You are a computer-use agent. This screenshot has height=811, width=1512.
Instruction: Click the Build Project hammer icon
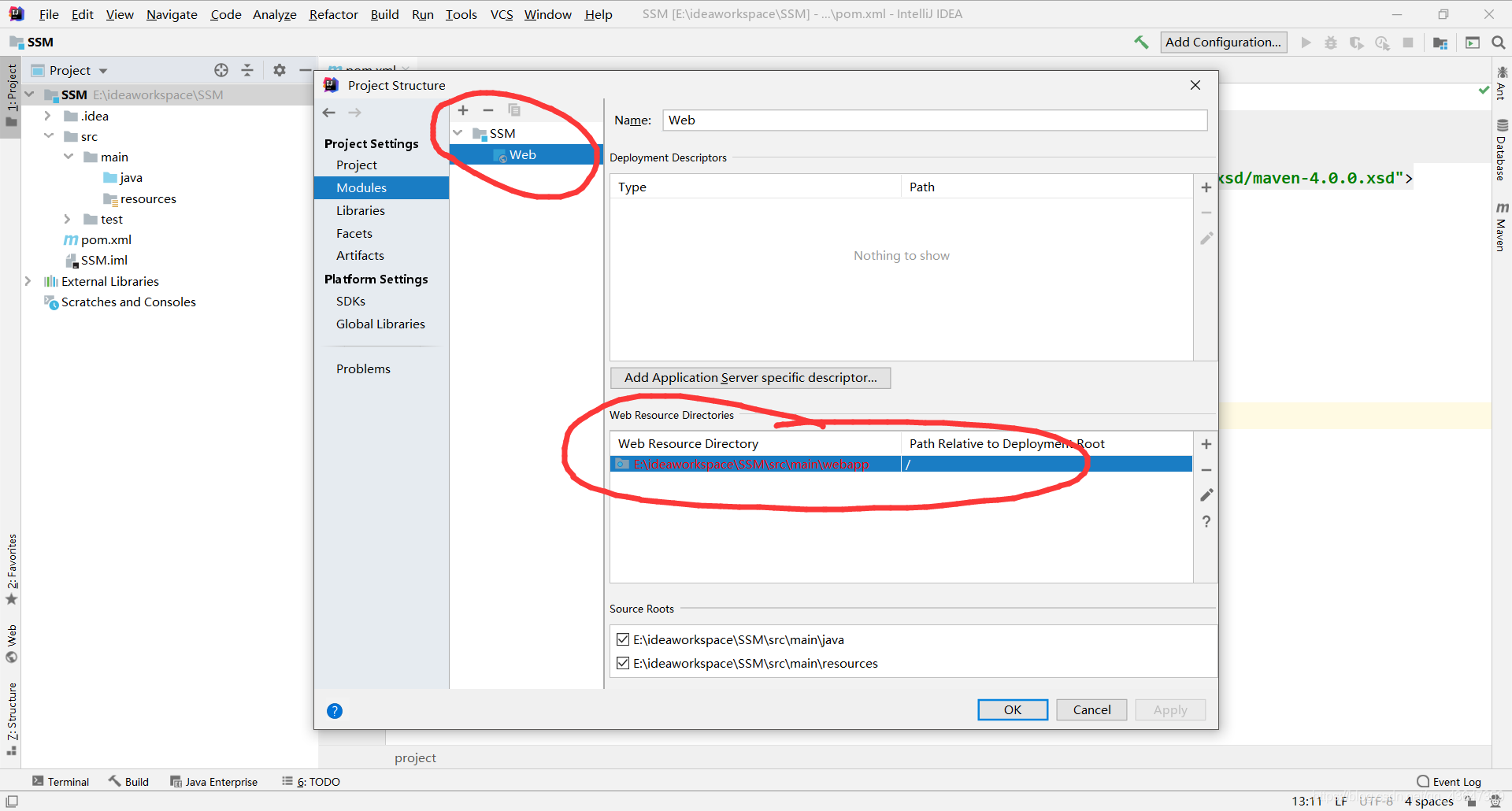point(1141,43)
